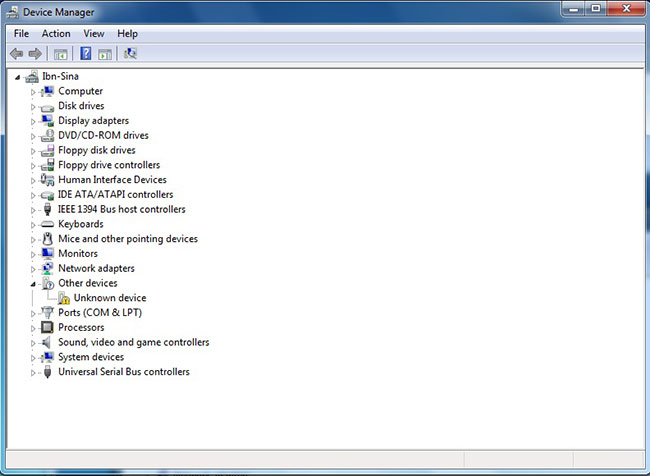Click the Computer category icon

pyautogui.click(x=48, y=91)
